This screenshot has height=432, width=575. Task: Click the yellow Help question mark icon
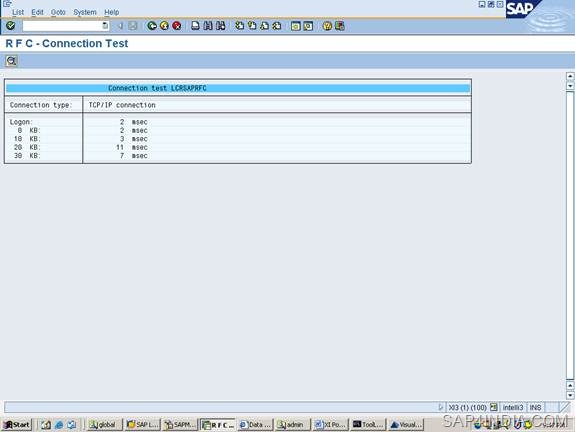[x=327, y=26]
